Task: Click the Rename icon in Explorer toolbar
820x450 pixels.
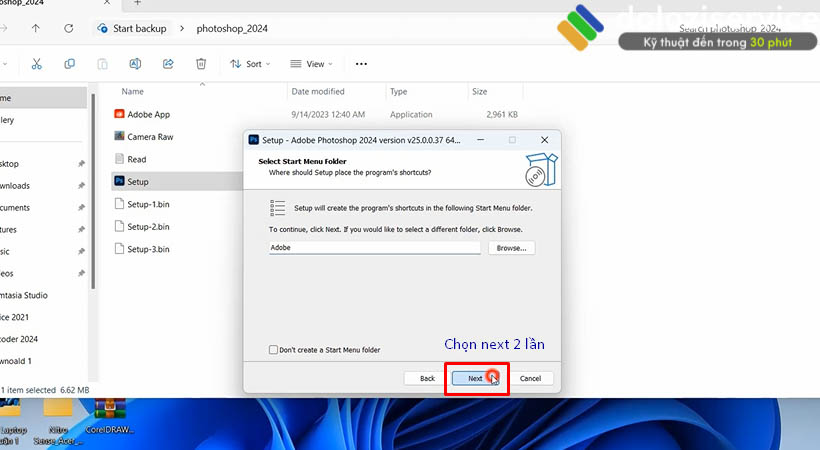Action: point(135,64)
